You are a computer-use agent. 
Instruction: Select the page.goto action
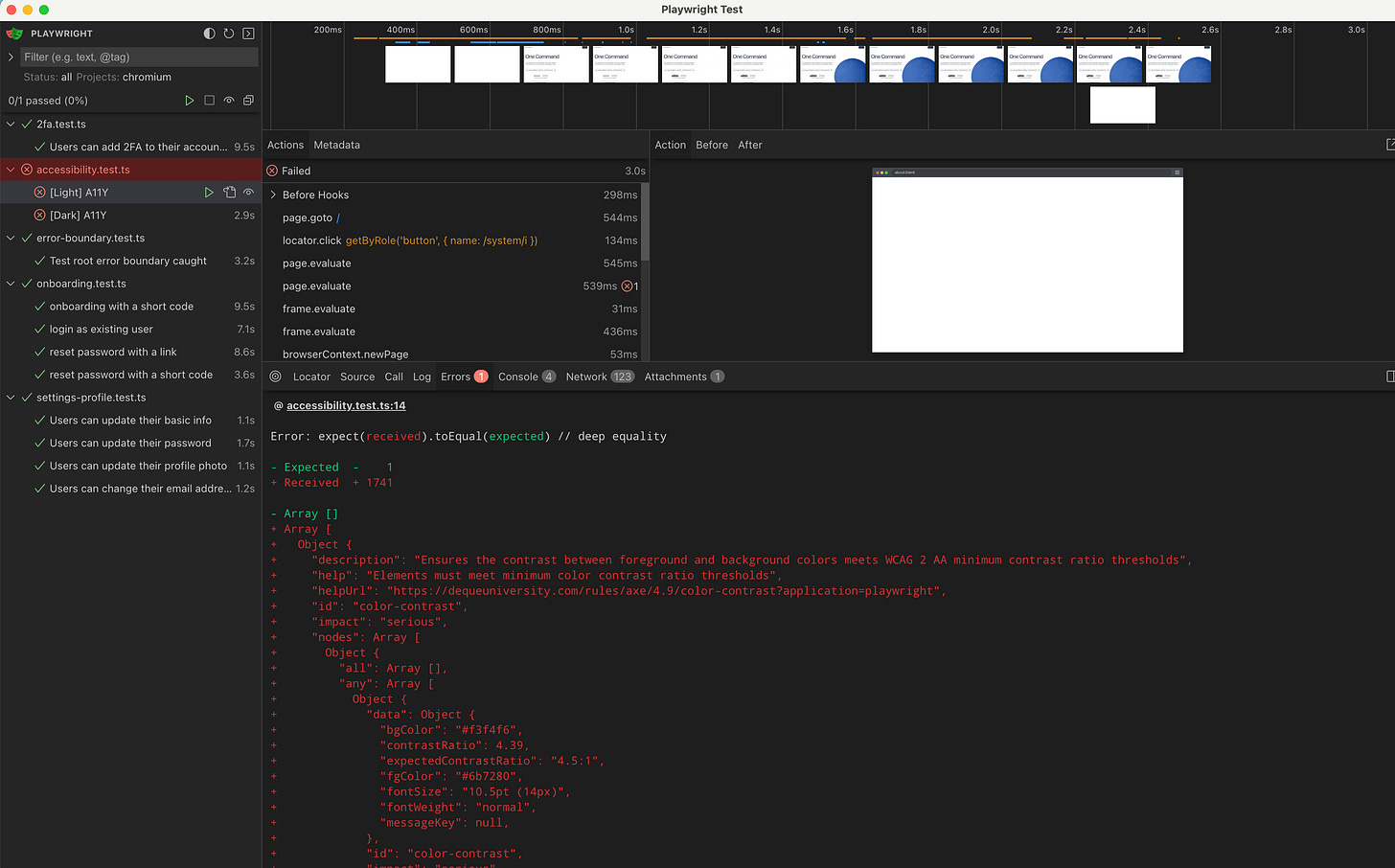452,217
